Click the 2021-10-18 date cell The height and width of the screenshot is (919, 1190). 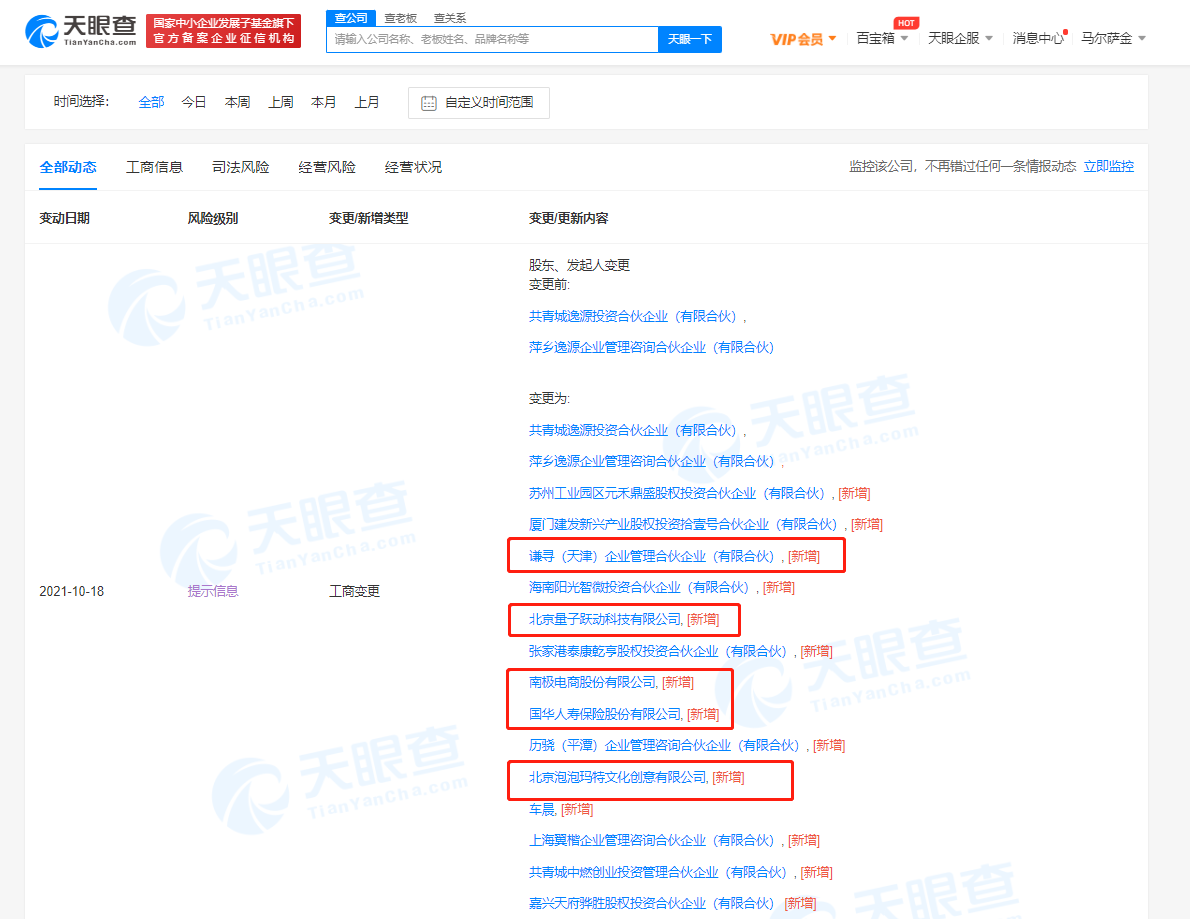71,591
